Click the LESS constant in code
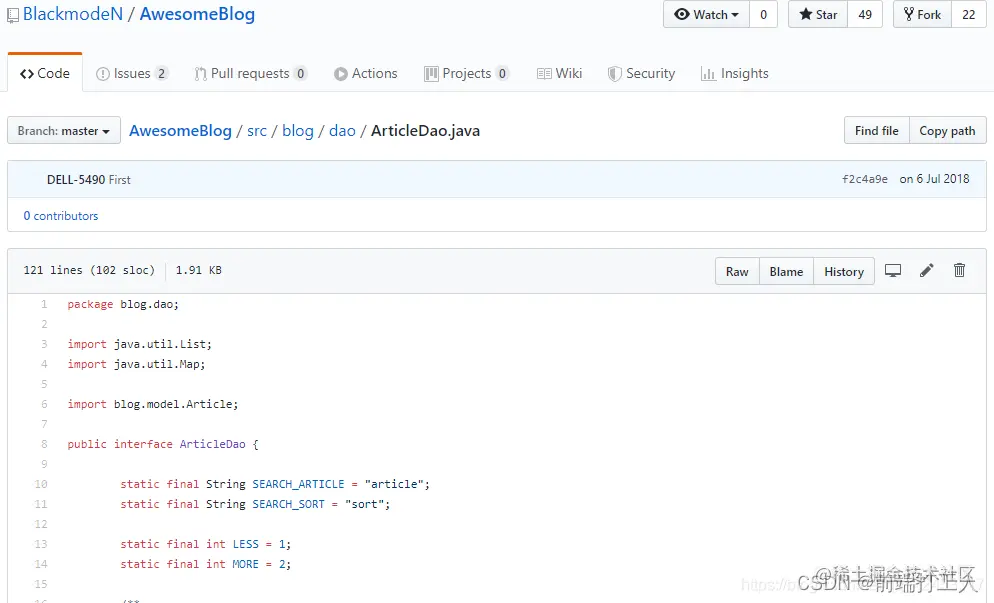994x603 pixels. point(245,545)
